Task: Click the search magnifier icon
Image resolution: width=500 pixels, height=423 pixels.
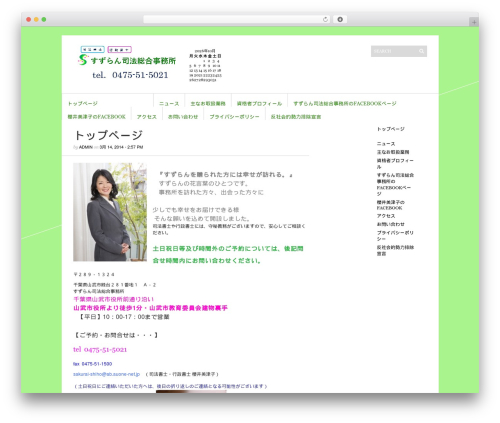Action: 421,51
